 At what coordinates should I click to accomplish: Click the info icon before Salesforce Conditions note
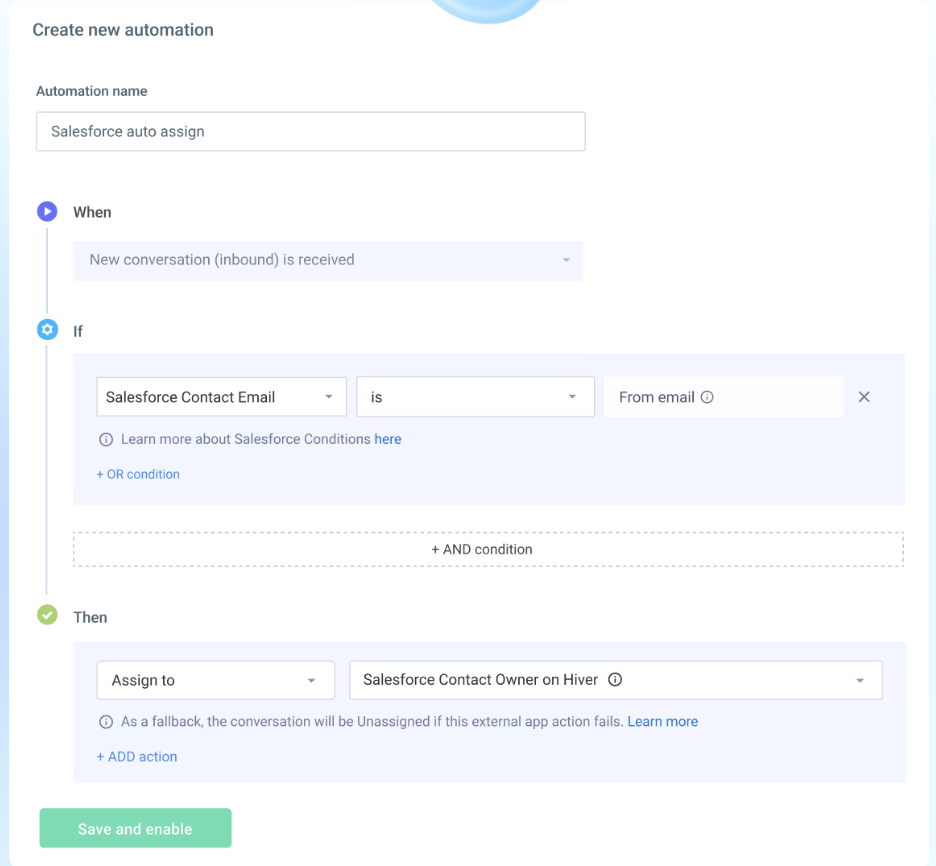(x=106, y=439)
